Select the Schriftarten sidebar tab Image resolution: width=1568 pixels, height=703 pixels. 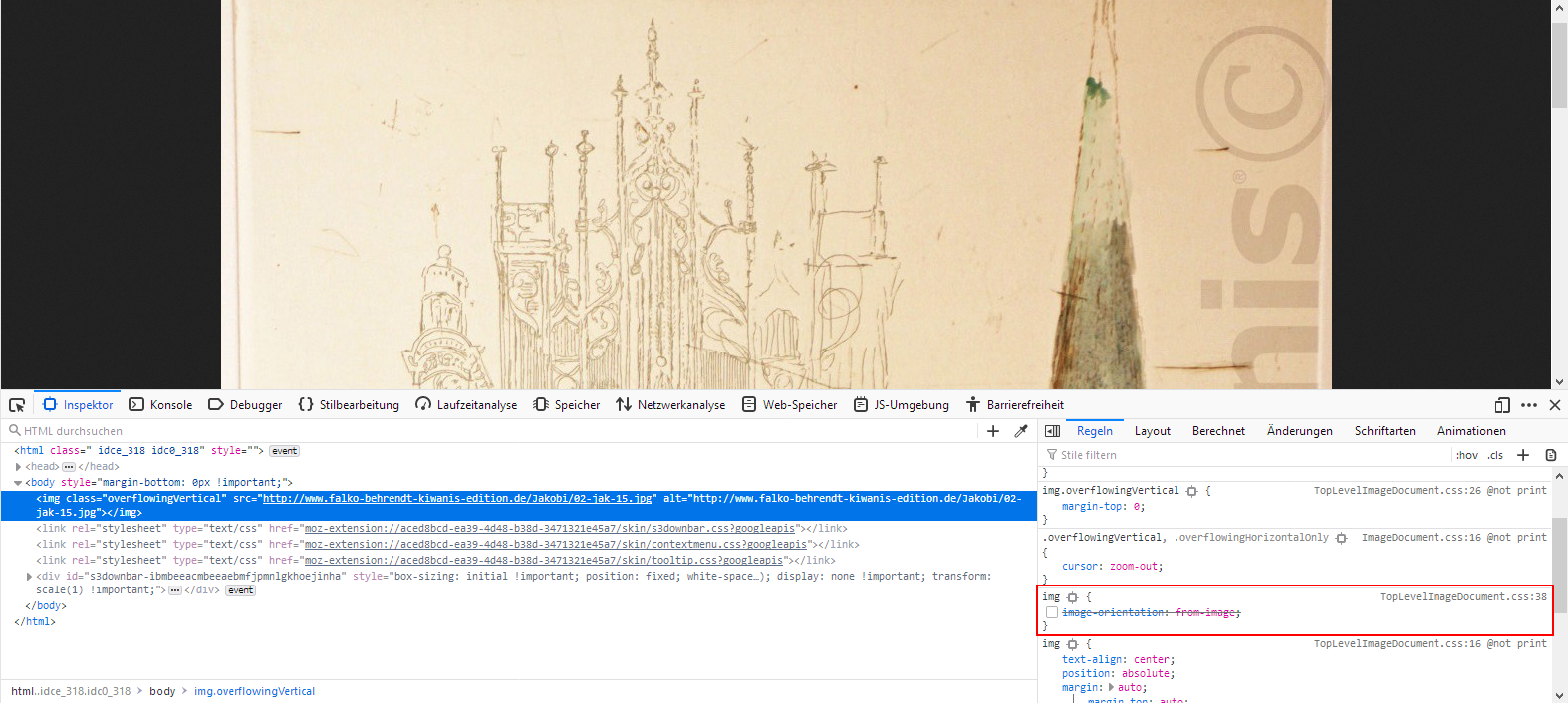[1385, 431]
